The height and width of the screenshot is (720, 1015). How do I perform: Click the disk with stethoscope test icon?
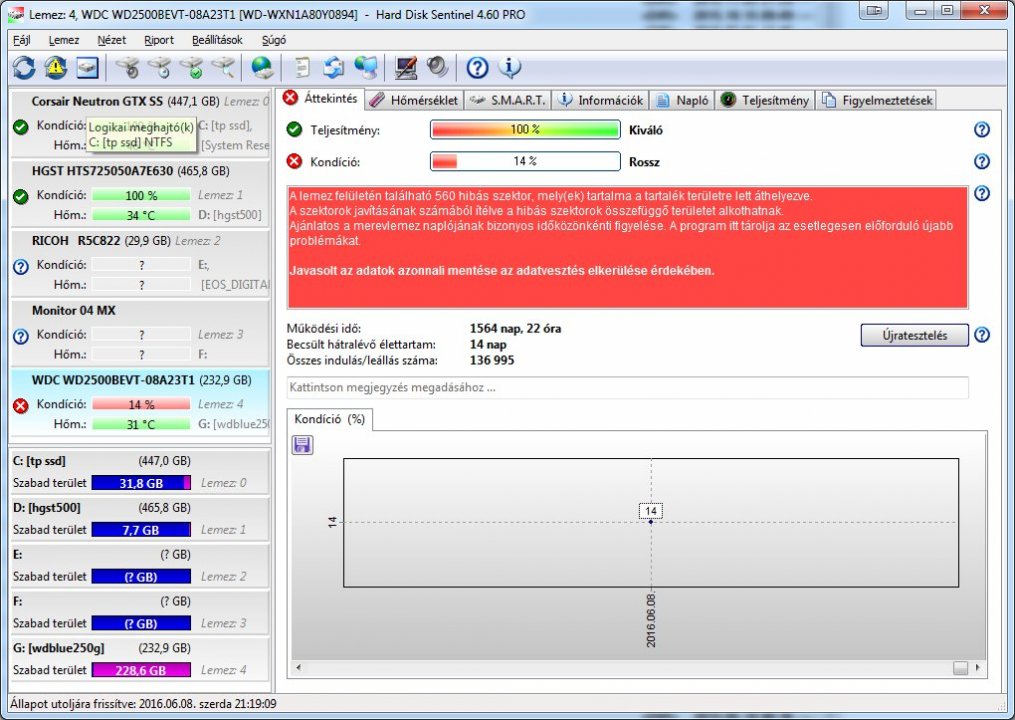click(x=128, y=67)
